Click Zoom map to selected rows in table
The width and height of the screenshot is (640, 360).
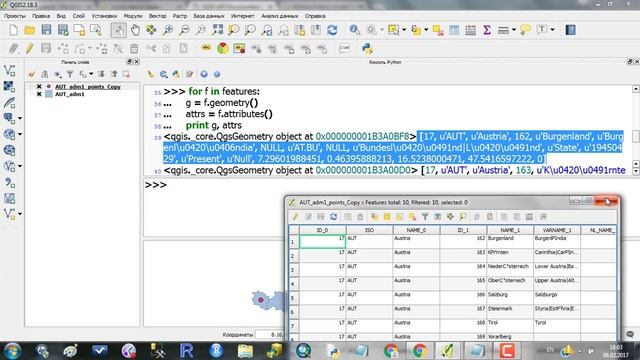(463, 217)
